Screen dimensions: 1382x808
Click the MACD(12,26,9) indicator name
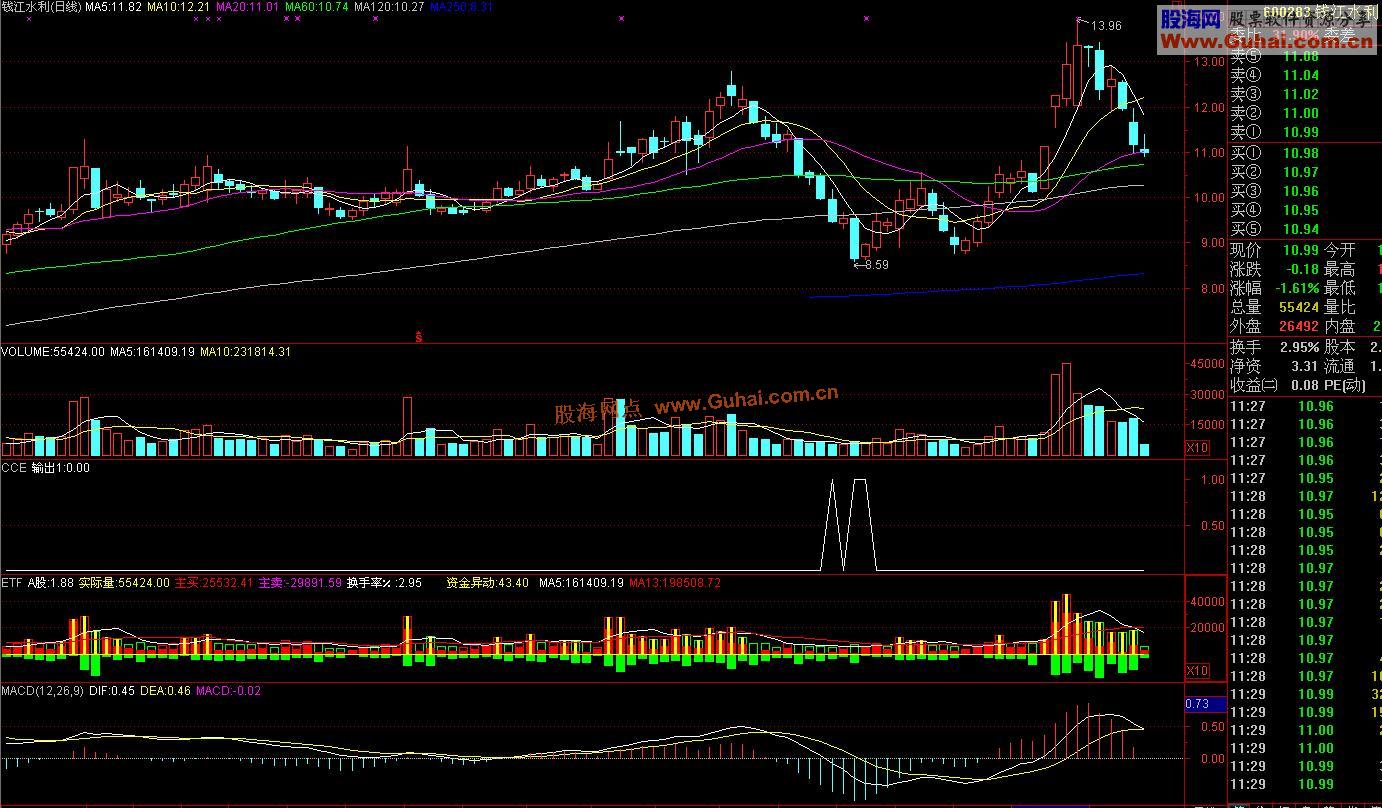tap(43, 690)
